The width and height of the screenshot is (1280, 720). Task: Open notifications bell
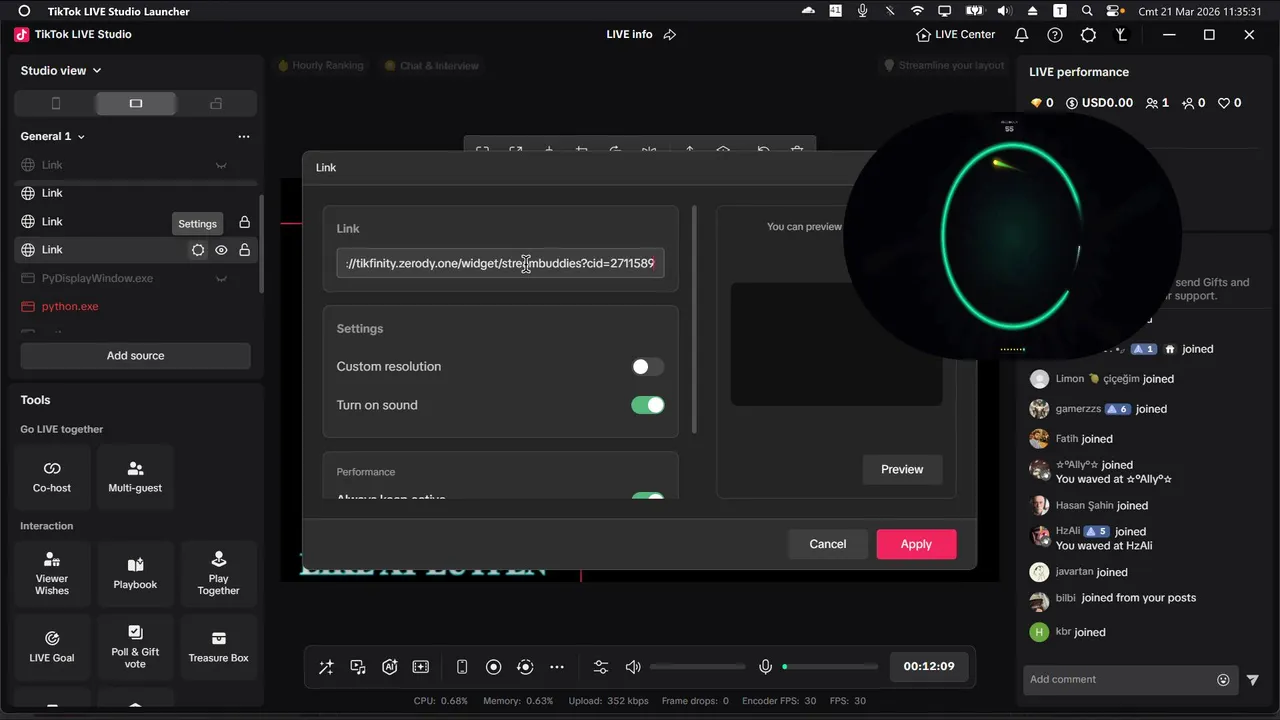(1021, 35)
